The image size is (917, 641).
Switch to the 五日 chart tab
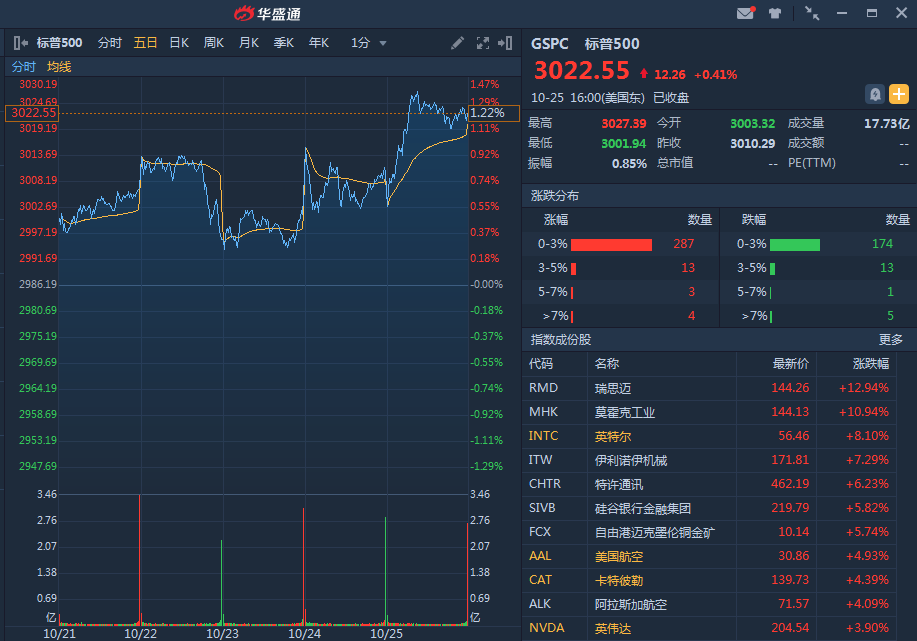pos(146,43)
